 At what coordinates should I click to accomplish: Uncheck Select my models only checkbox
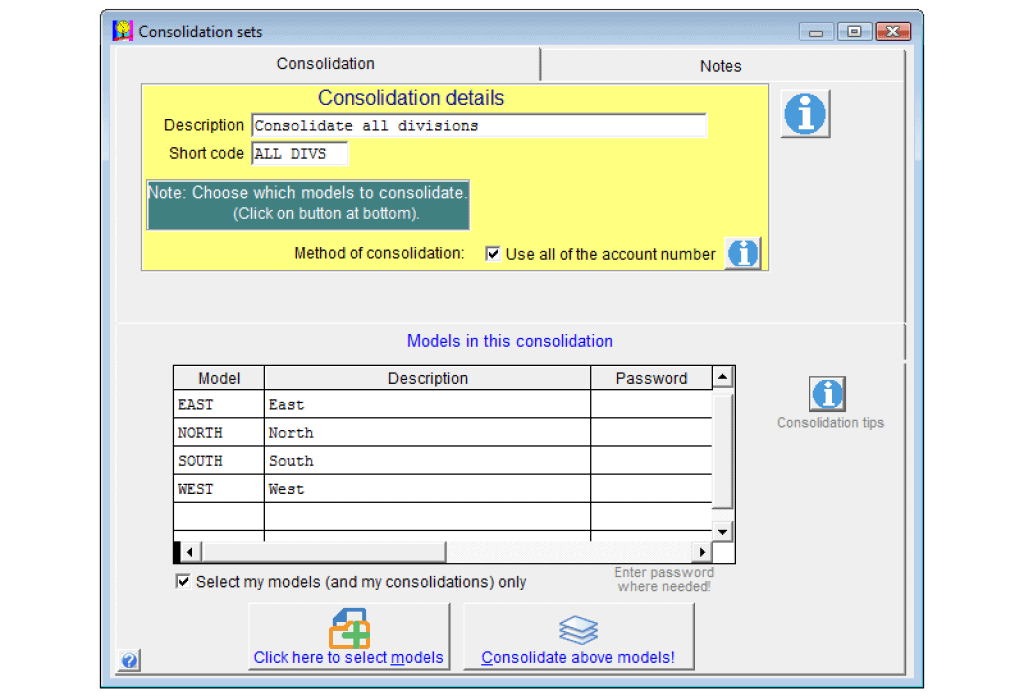(x=183, y=581)
